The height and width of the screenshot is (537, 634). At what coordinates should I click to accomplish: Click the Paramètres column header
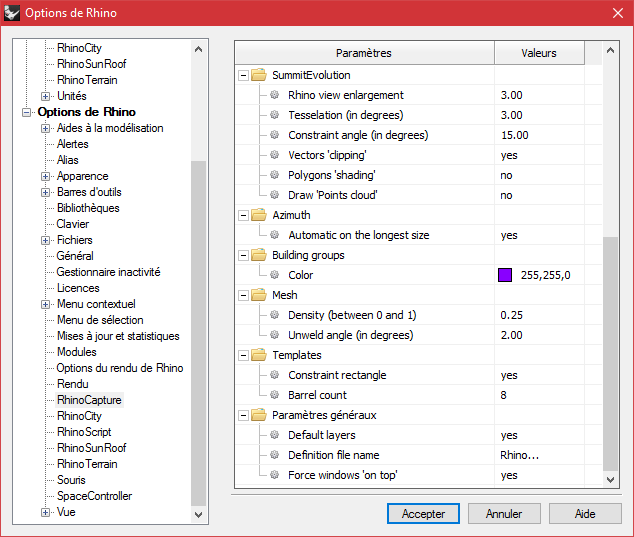click(x=364, y=53)
